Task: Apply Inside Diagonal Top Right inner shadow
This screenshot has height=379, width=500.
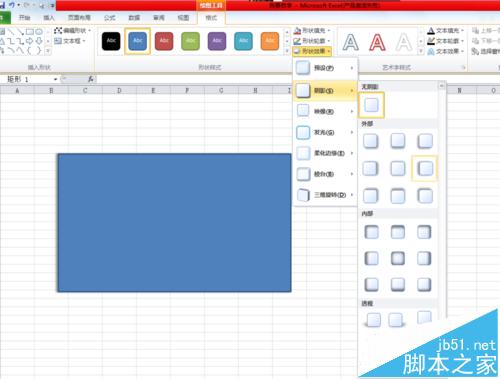Action: [x=424, y=232]
